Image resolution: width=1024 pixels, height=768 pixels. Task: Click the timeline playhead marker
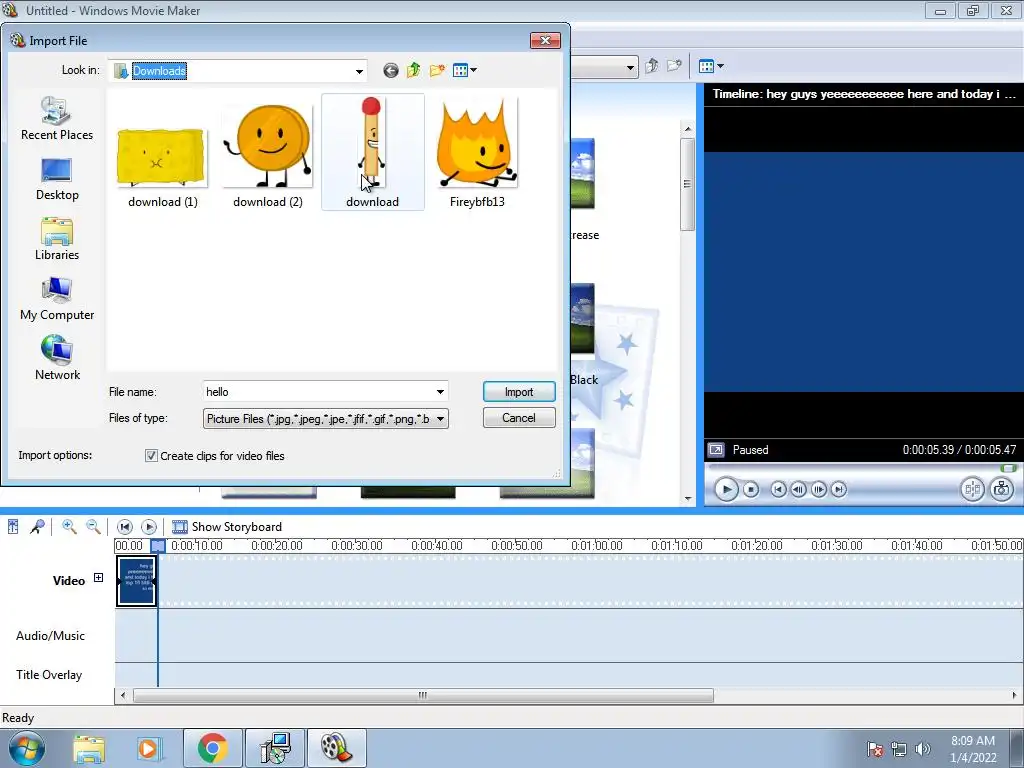[x=158, y=545]
